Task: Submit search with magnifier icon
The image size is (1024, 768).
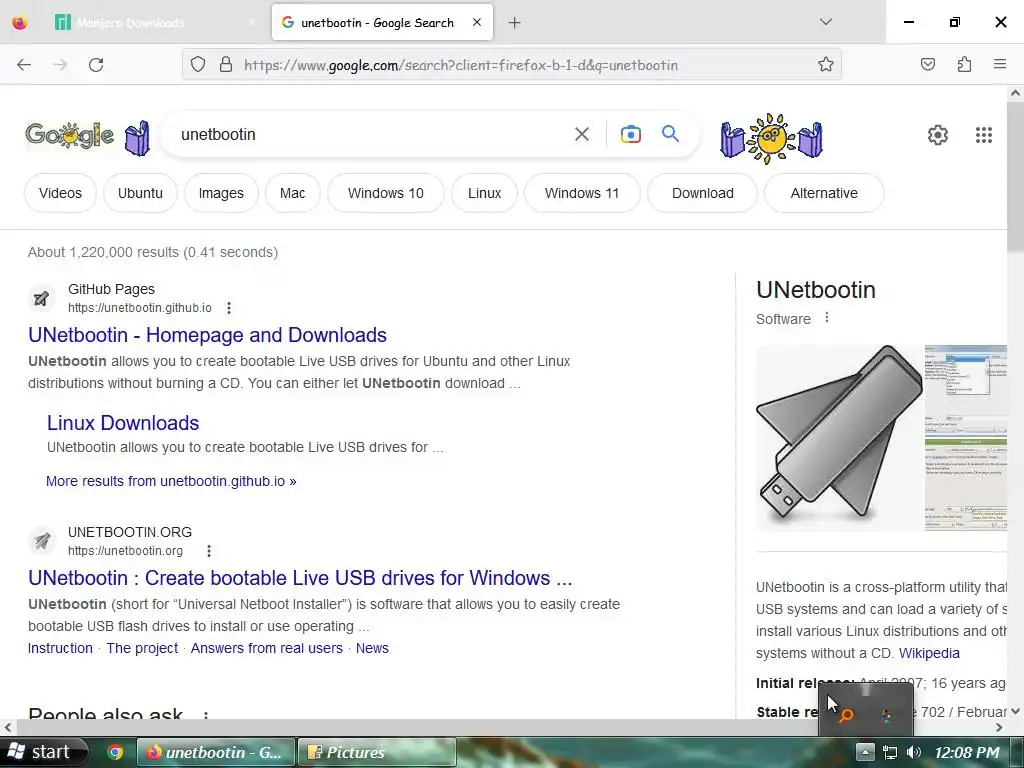Action: point(671,135)
